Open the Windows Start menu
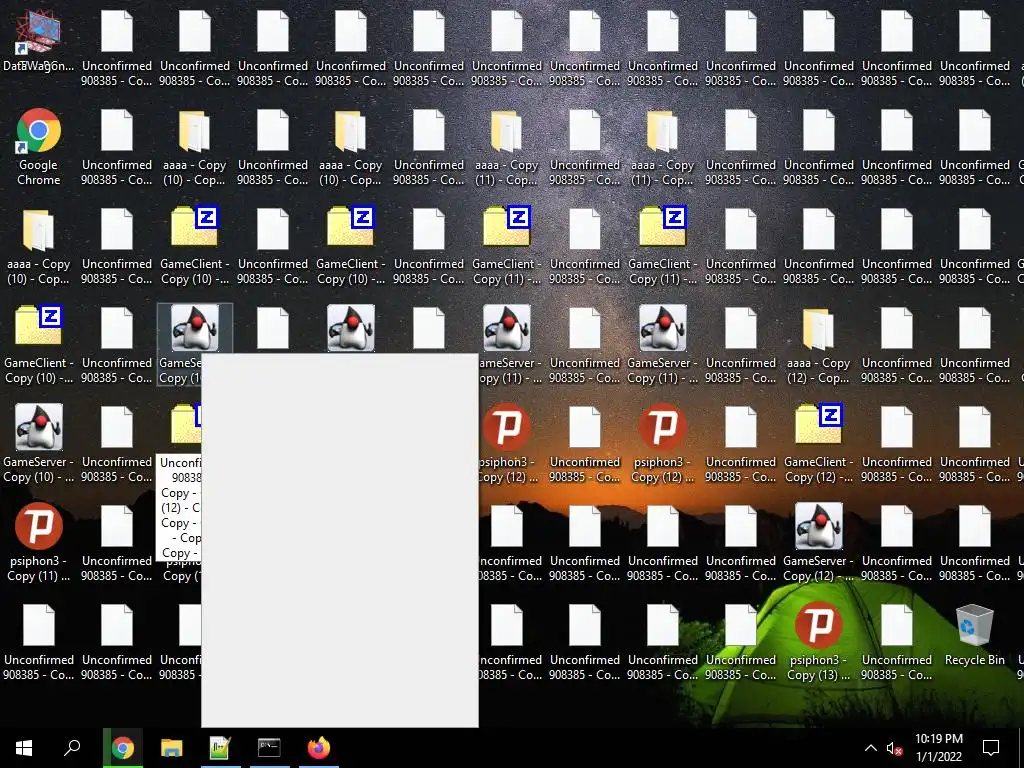1024x768 pixels. (x=24, y=748)
